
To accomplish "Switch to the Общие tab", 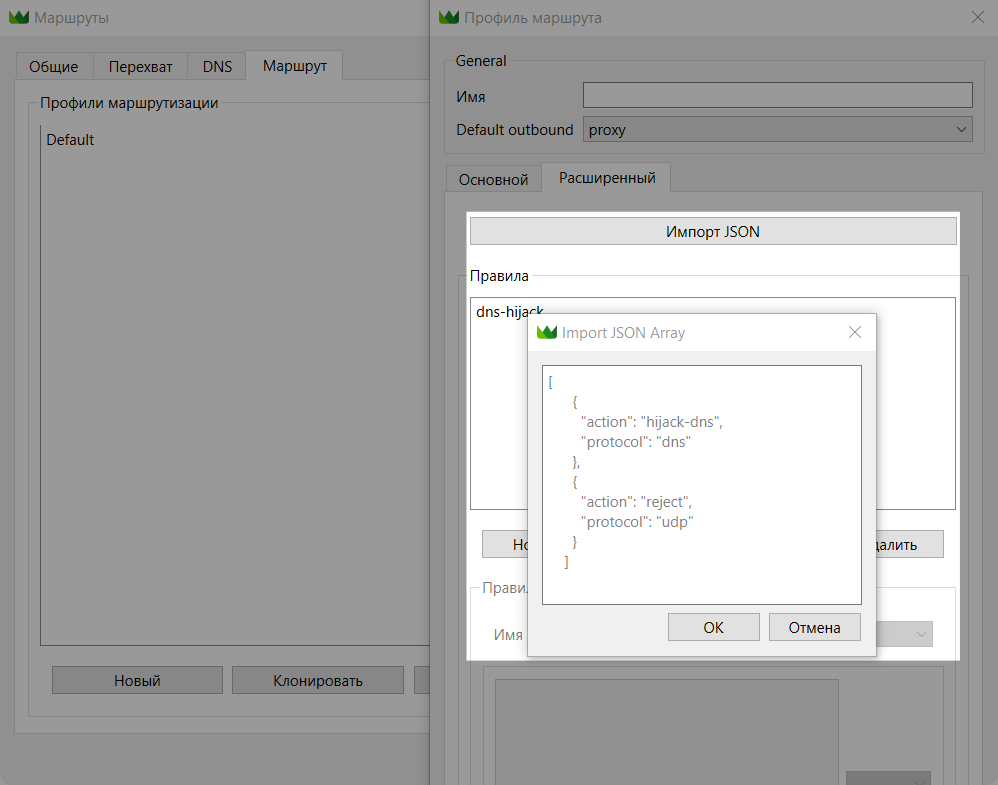I will (x=54, y=67).
